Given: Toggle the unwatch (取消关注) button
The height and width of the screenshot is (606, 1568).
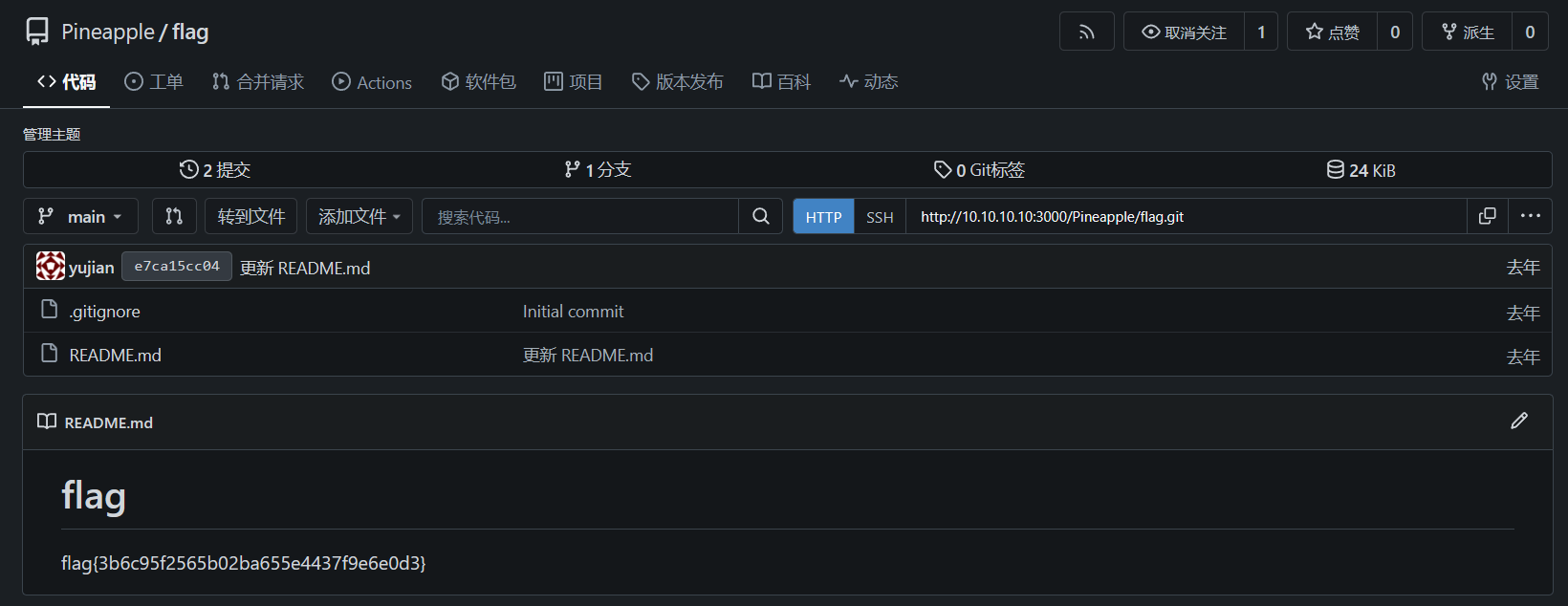Looking at the screenshot, I should pyautogui.click(x=1184, y=32).
